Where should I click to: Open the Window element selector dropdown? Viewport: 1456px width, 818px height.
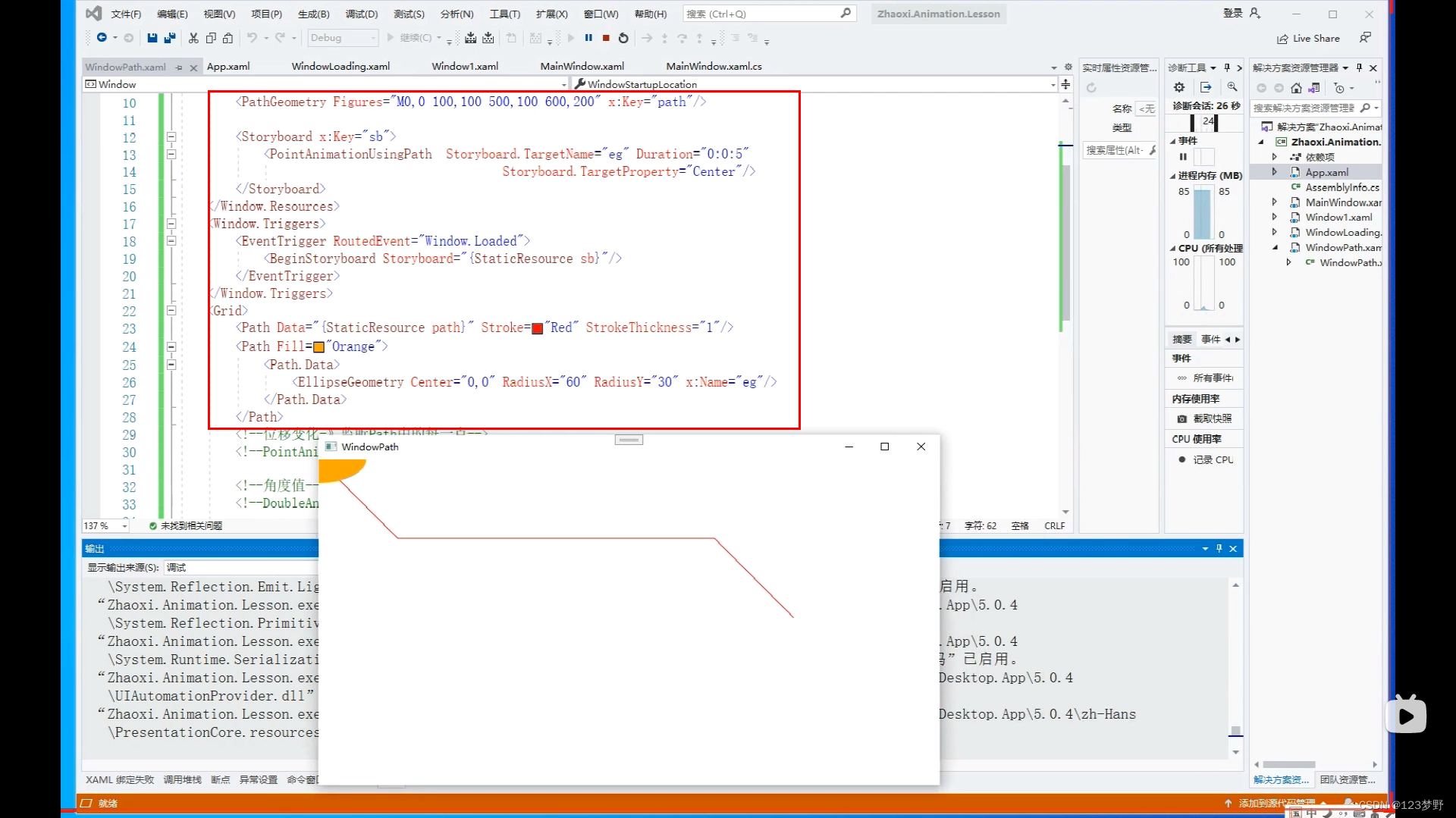563,84
